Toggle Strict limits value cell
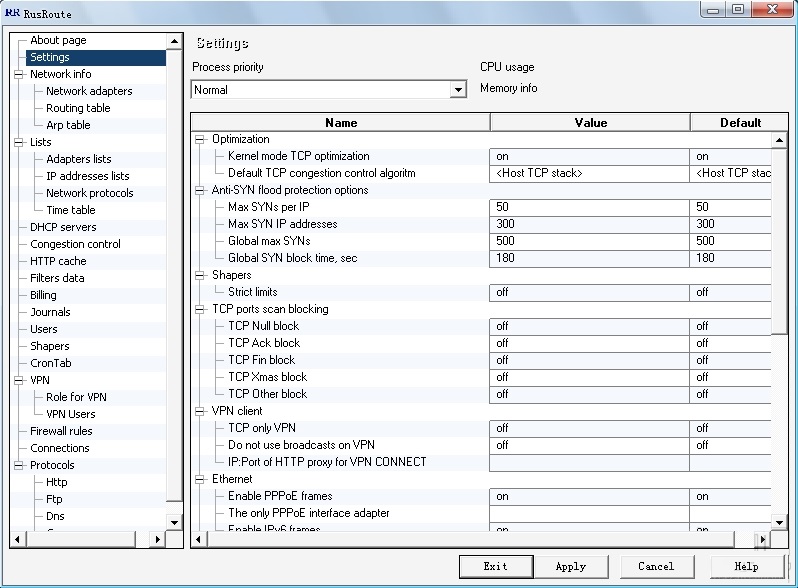The image size is (798, 588). (589, 292)
